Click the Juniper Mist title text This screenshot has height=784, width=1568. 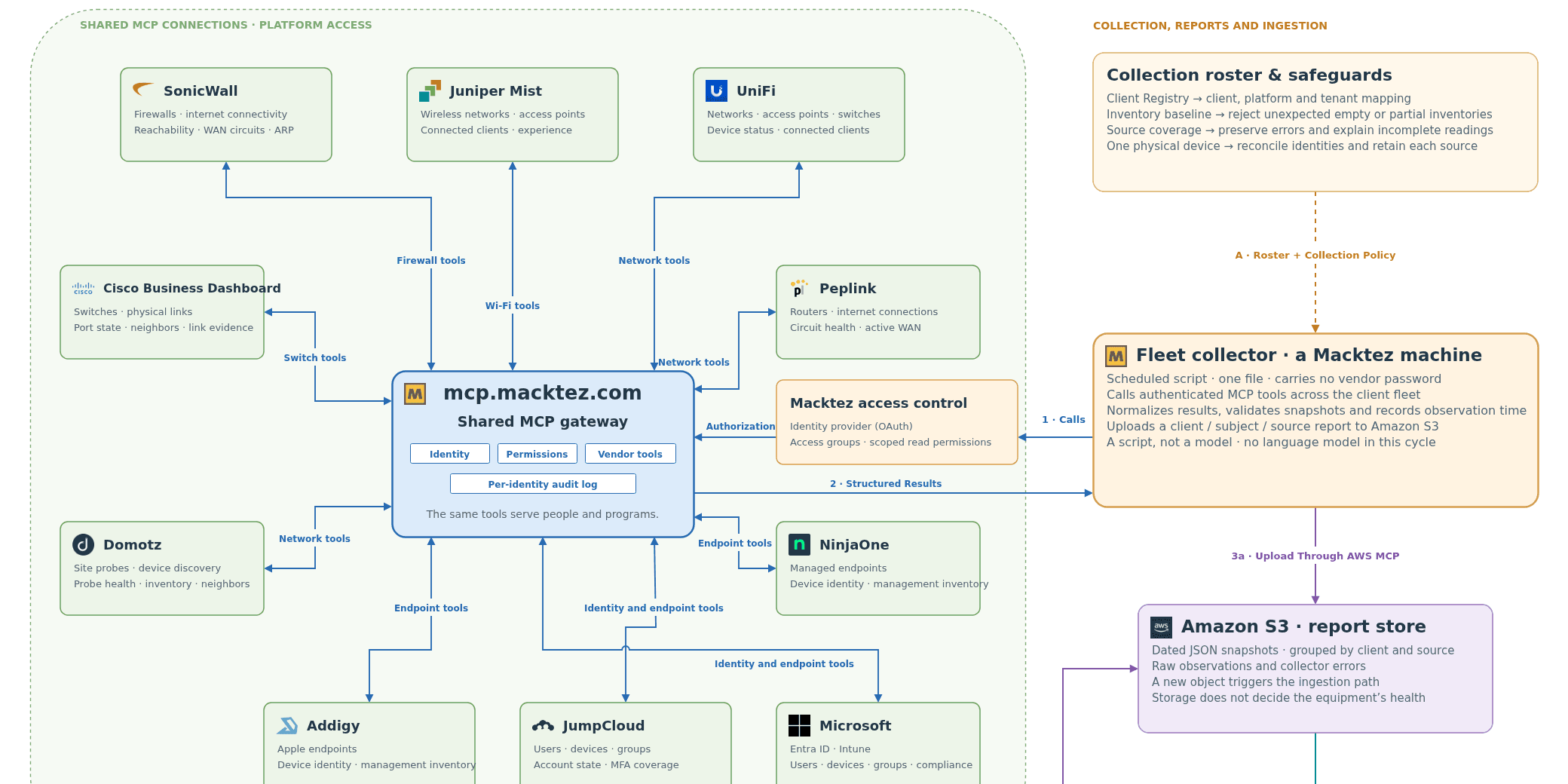pyautogui.click(x=495, y=90)
